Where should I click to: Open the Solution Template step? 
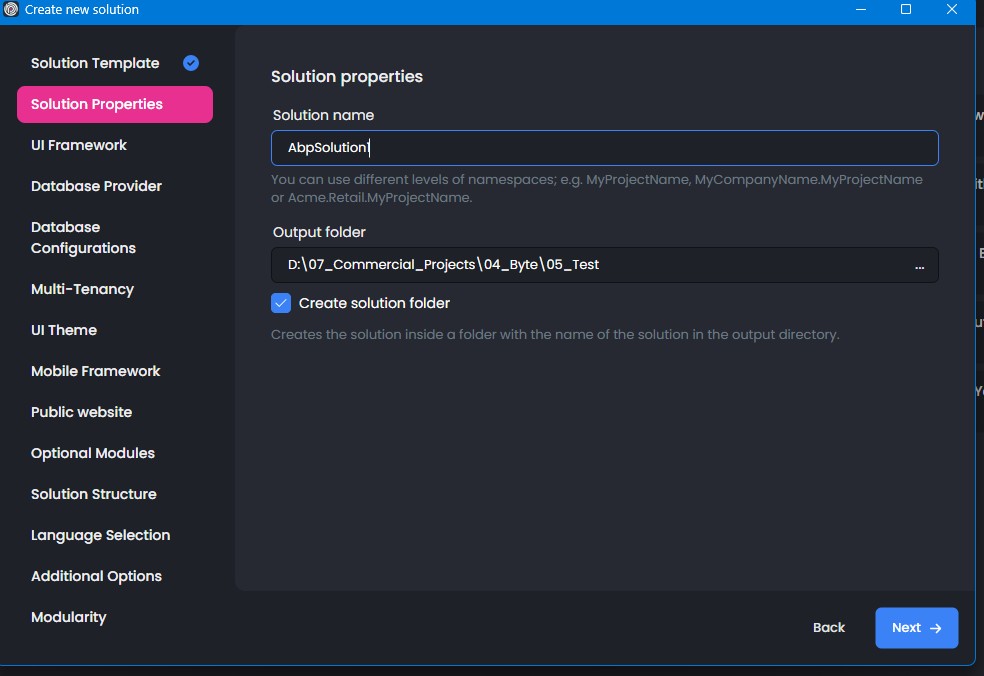[x=95, y=63]
